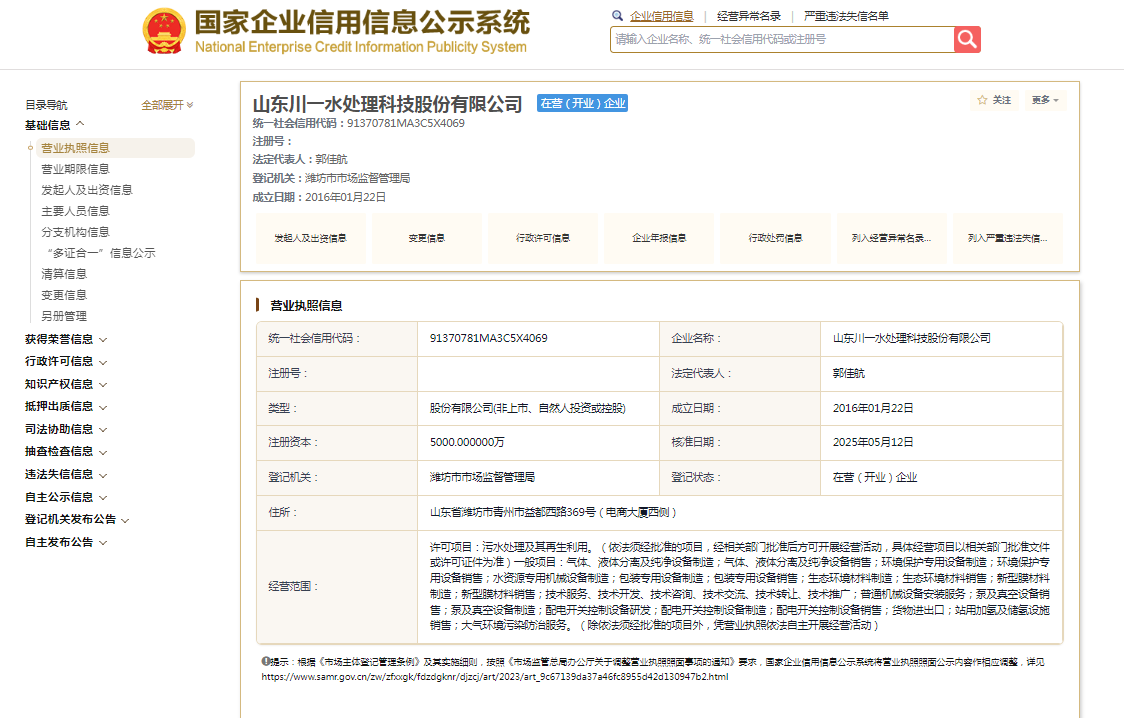Expand the 知识产权信息 section

[x=66, y=384]
